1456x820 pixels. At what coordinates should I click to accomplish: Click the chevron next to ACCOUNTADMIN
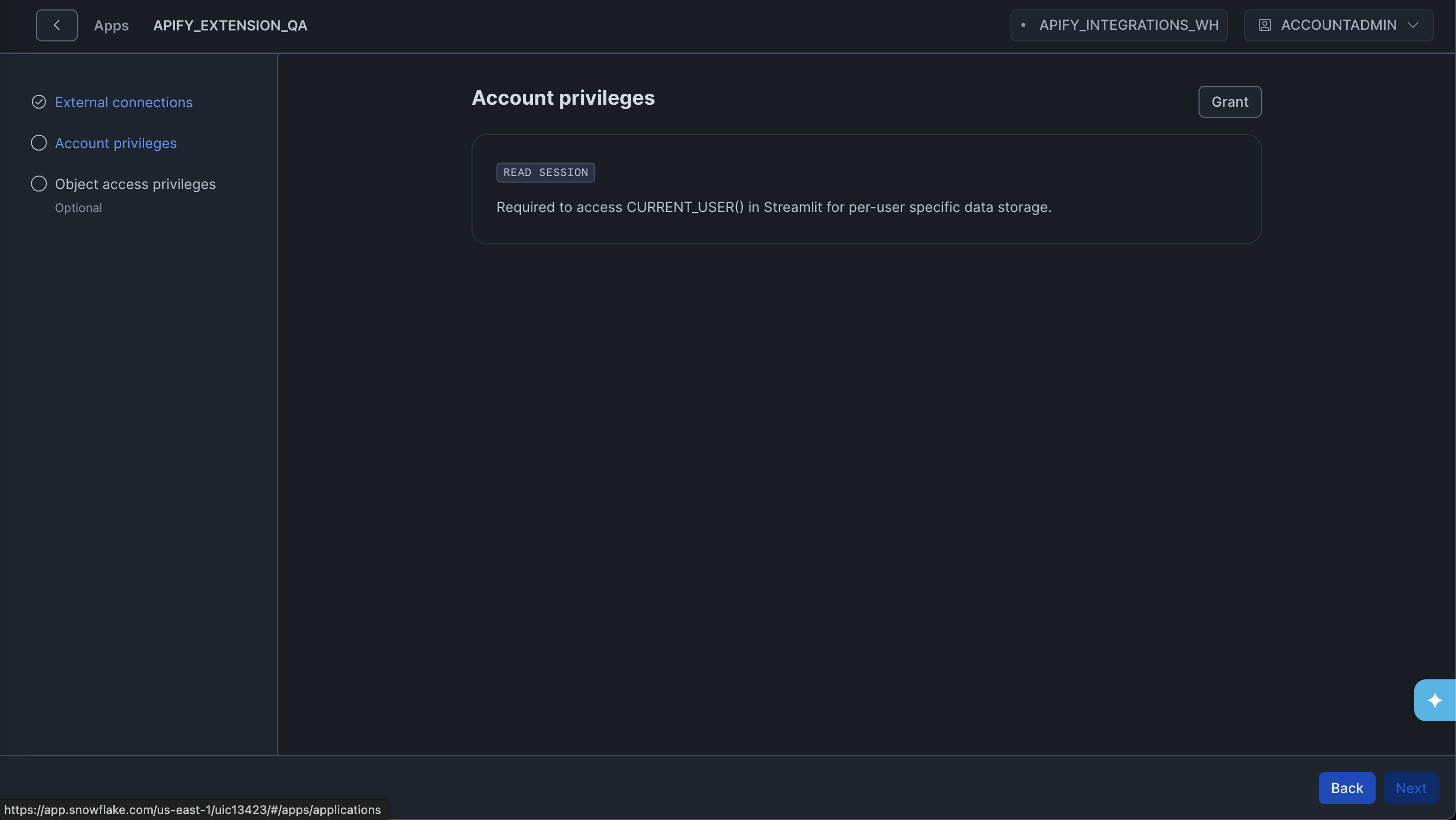coord(1413,25)
